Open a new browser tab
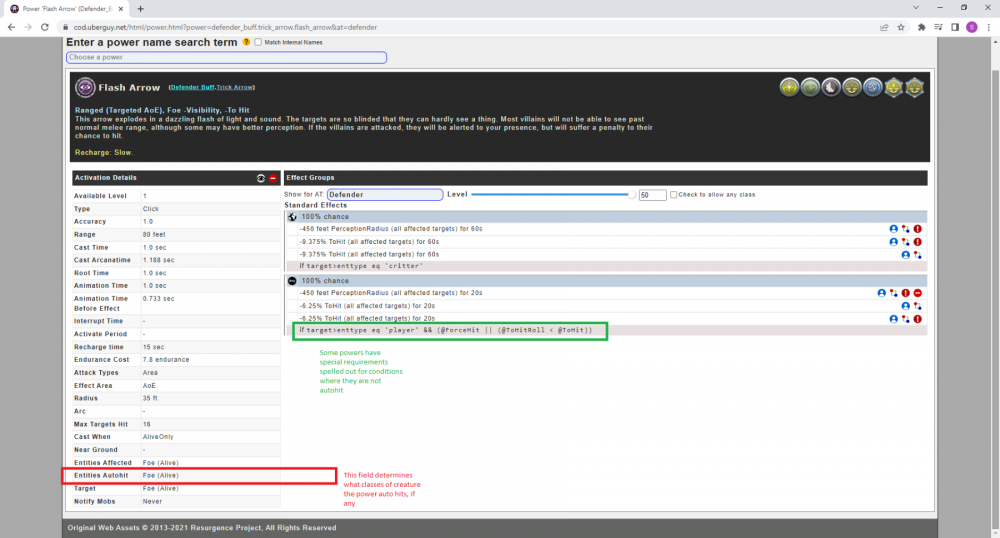The height and width of the screenshot is (538, 1000). (140, 8)
